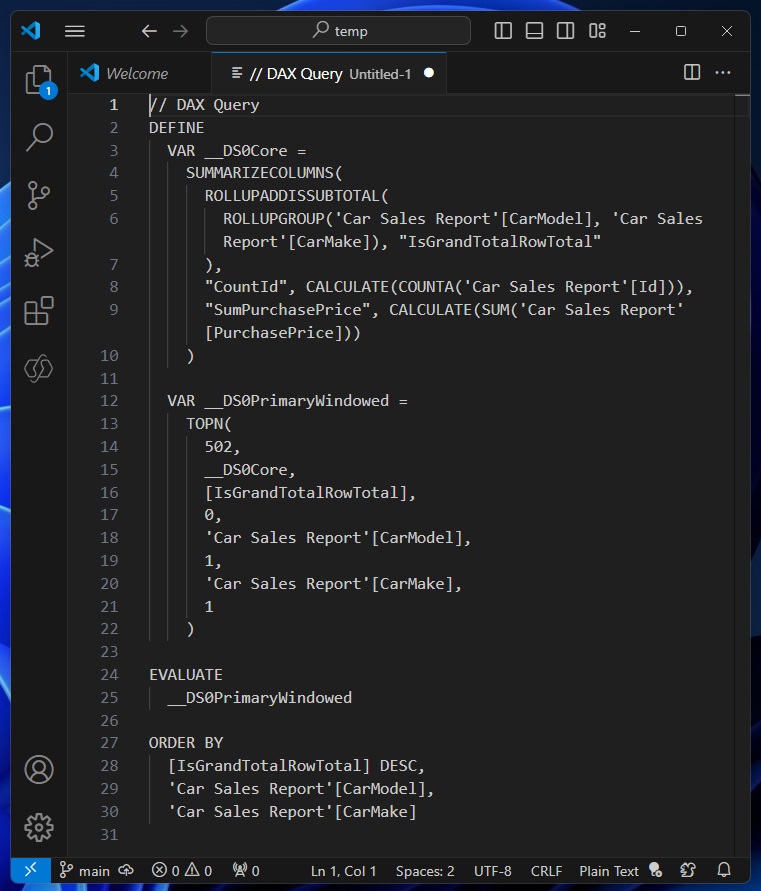Open the Search view icon
The image size is (761, 891).
click(x=39, y=137)
